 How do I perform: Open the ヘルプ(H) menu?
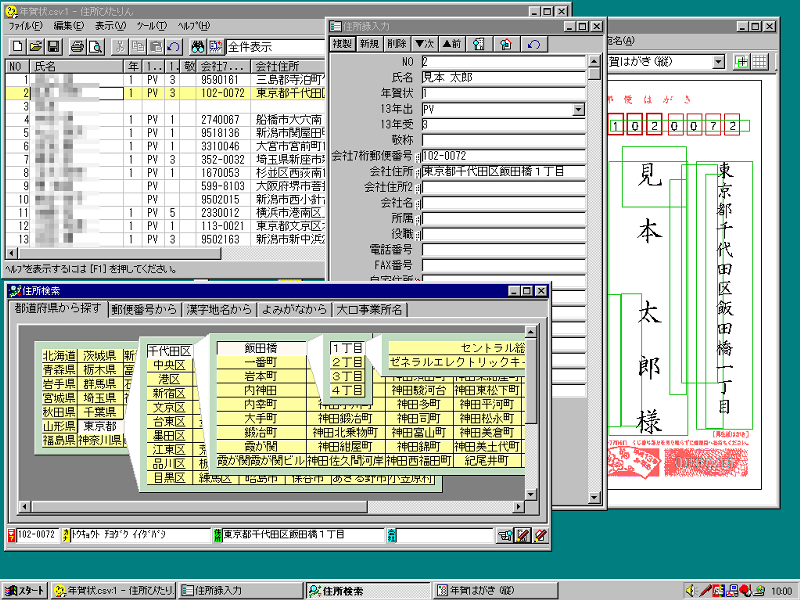193,26
